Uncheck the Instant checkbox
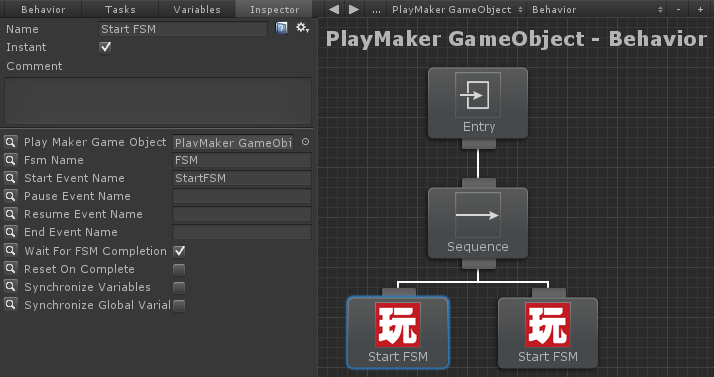714x377 pixels. click(x=105, y=47)
